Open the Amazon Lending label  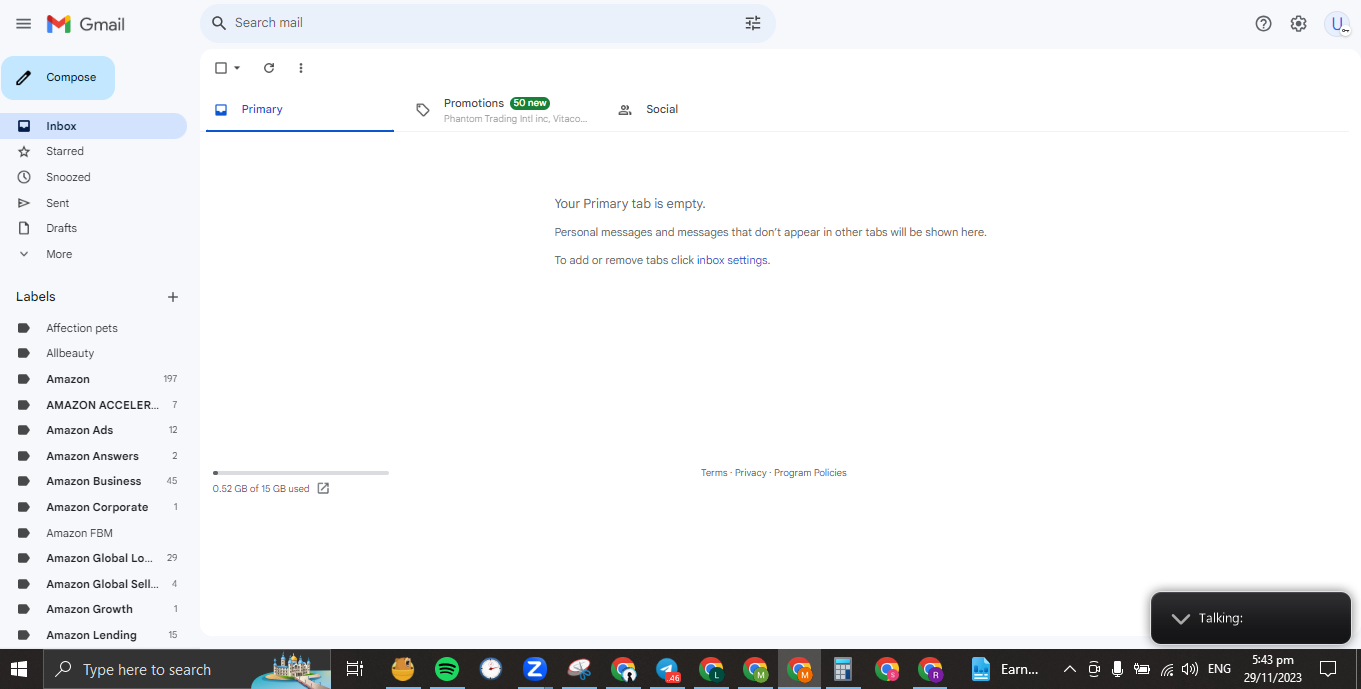pos(93,635)
